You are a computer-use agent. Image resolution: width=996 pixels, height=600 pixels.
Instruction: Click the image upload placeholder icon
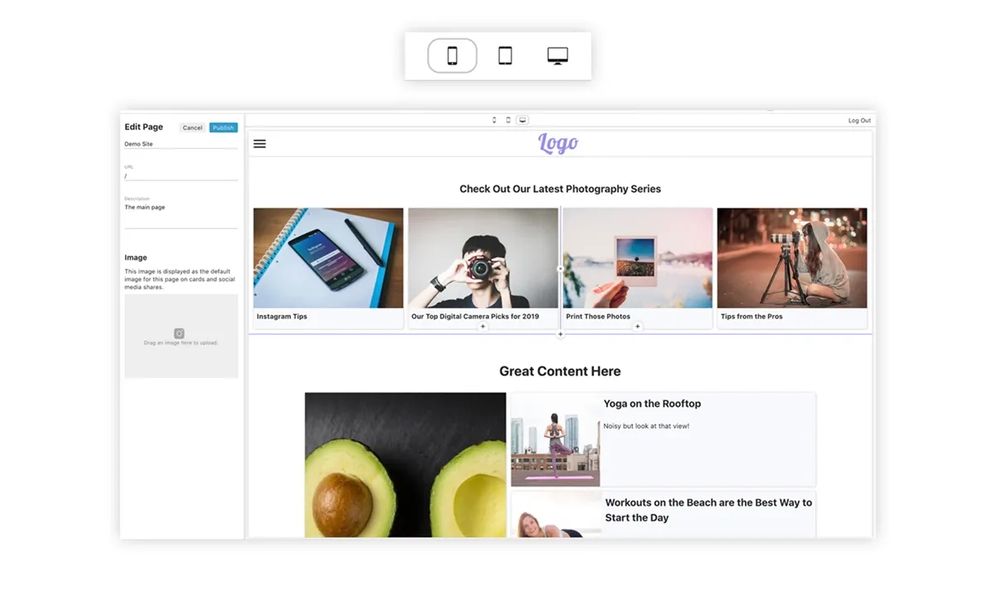pos(180,333)
